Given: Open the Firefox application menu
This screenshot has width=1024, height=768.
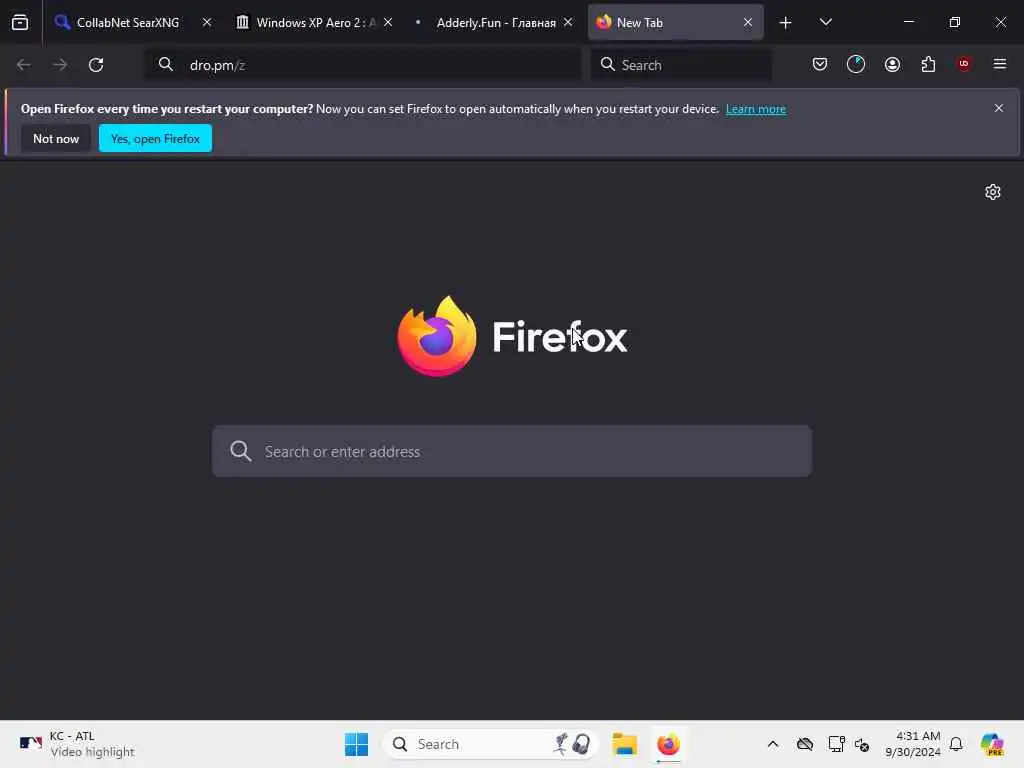Looking at the screenshot, I should tap(1000, 64).
